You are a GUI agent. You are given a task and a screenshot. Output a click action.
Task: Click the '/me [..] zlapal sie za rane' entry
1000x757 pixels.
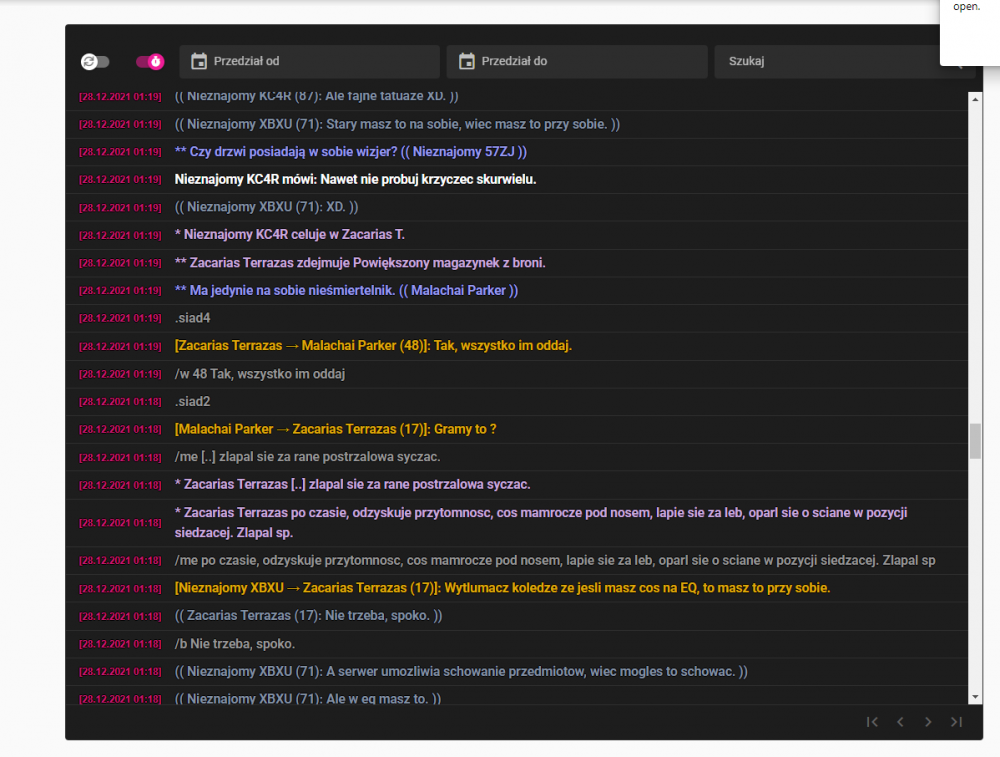click(307, 457)
